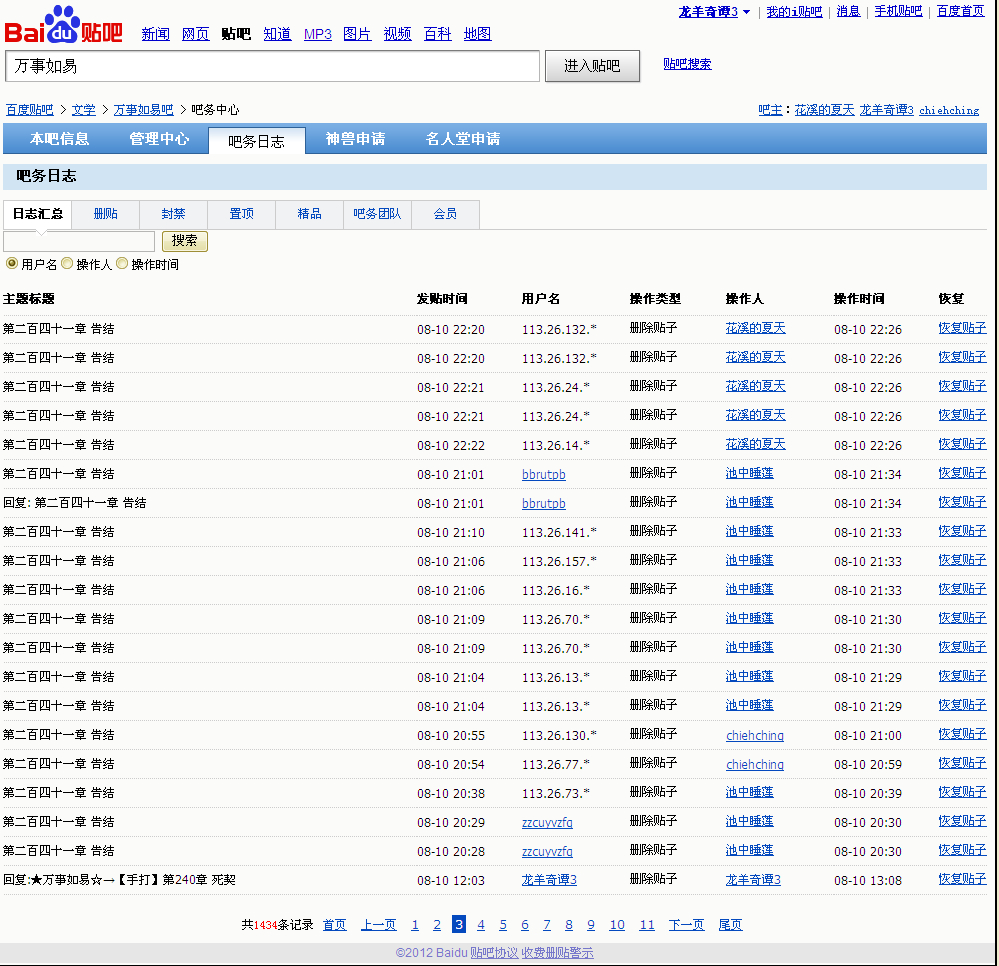Screen dimensions: 999x966
Task: Go to the 首页 of records
Action: point(334,925)
